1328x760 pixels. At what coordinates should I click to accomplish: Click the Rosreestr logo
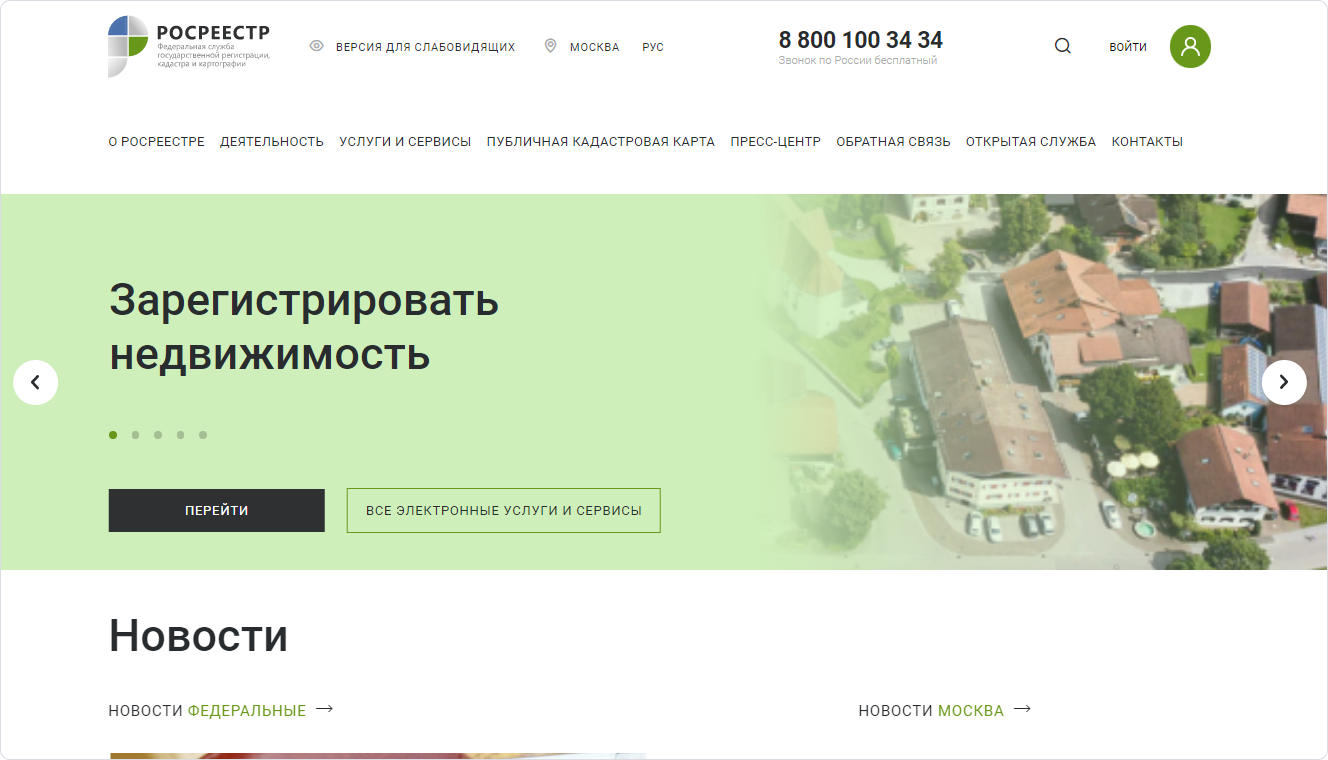click(x=188, y=46)
